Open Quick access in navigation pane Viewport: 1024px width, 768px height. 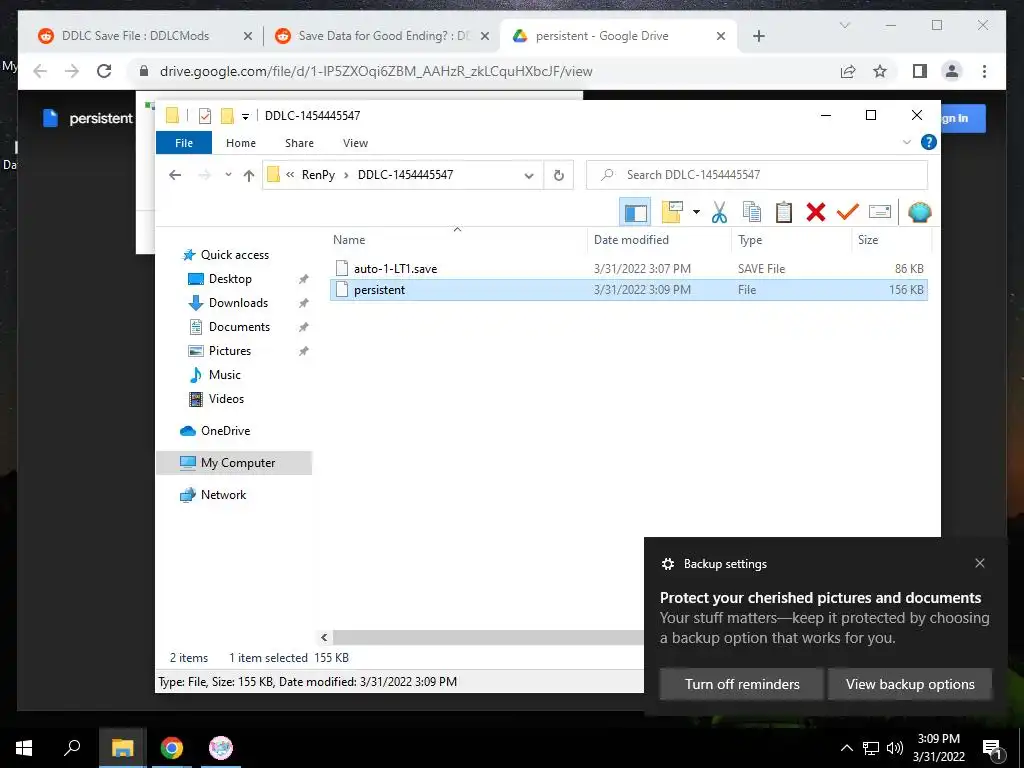click(234, 255)
